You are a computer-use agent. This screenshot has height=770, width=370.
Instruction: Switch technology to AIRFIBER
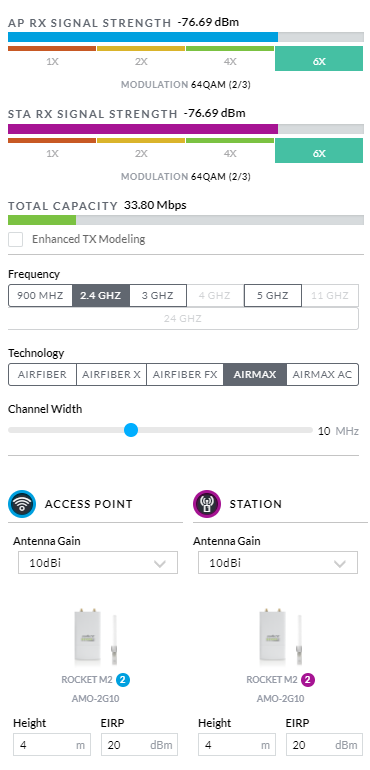[42, 375]
